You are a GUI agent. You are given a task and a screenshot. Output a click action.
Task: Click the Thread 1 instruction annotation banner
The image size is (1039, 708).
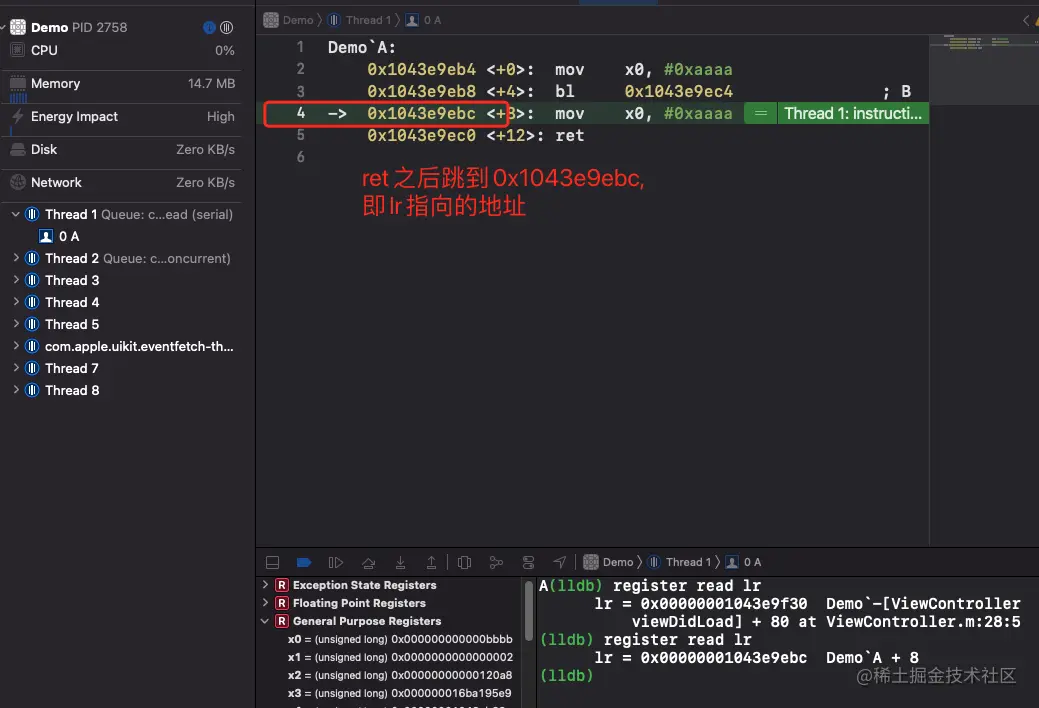click(853, 113)
